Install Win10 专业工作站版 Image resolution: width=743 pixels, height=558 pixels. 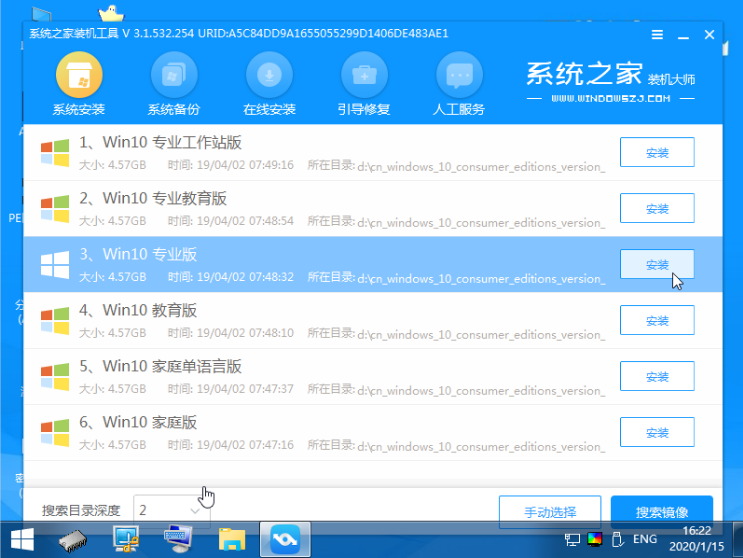click(657, 153)
